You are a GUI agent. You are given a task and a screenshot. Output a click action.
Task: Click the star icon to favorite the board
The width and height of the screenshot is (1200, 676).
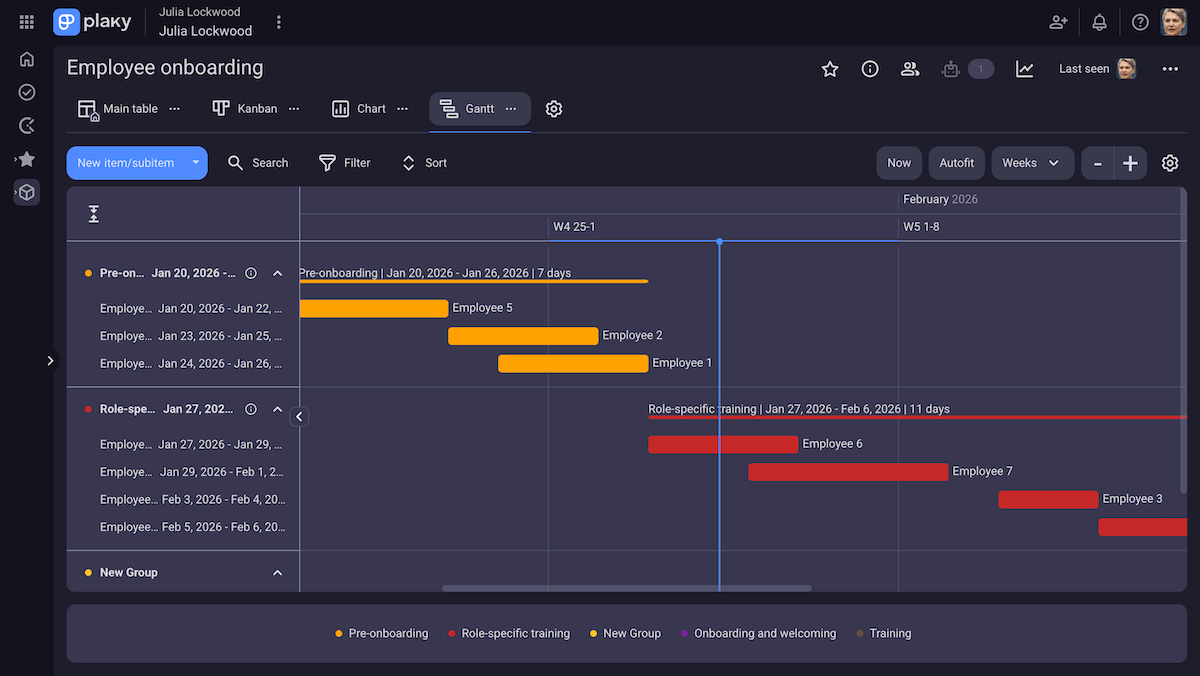tap(829, 69)
